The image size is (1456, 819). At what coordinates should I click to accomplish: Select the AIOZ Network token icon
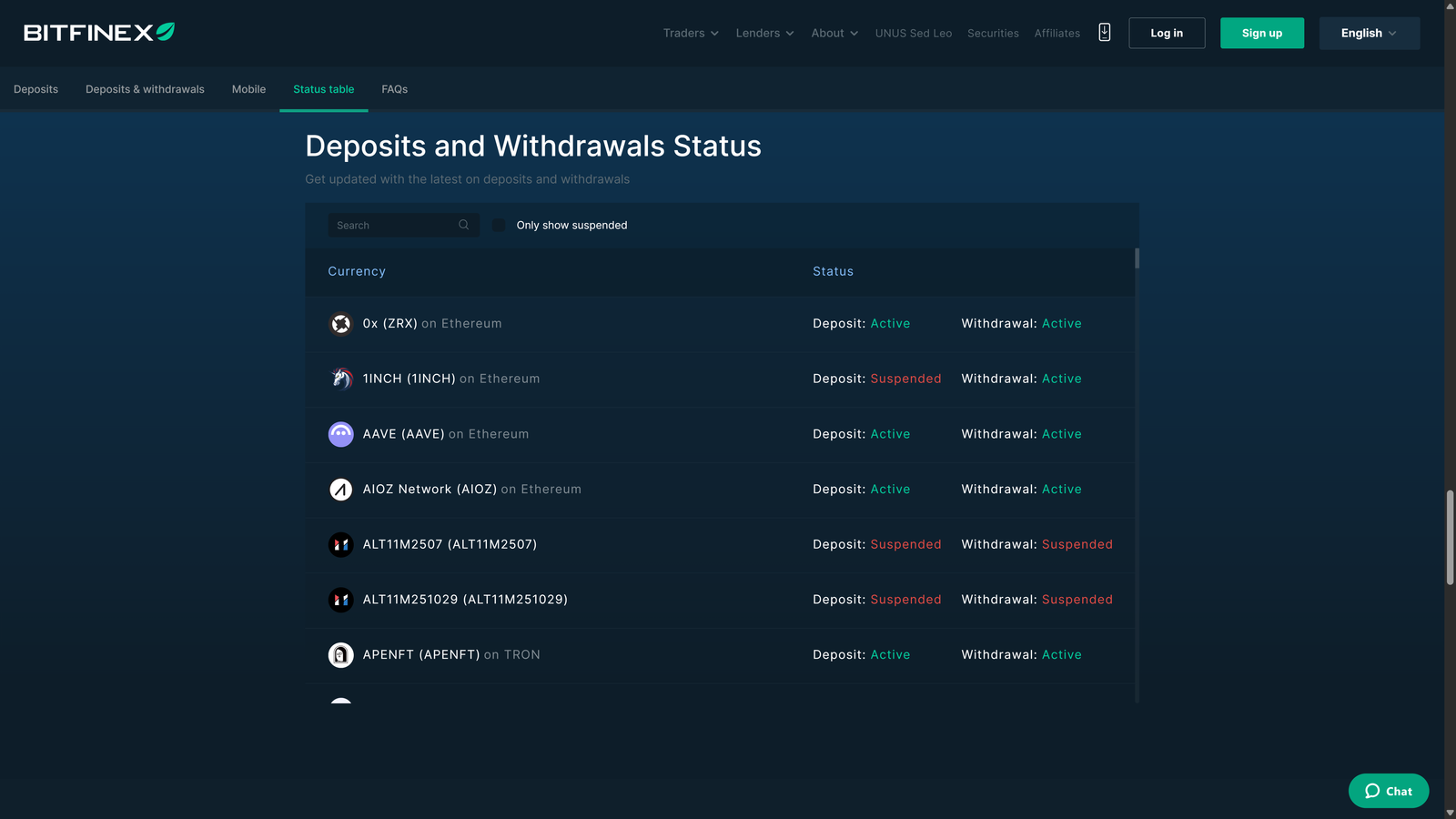(340, 489)
